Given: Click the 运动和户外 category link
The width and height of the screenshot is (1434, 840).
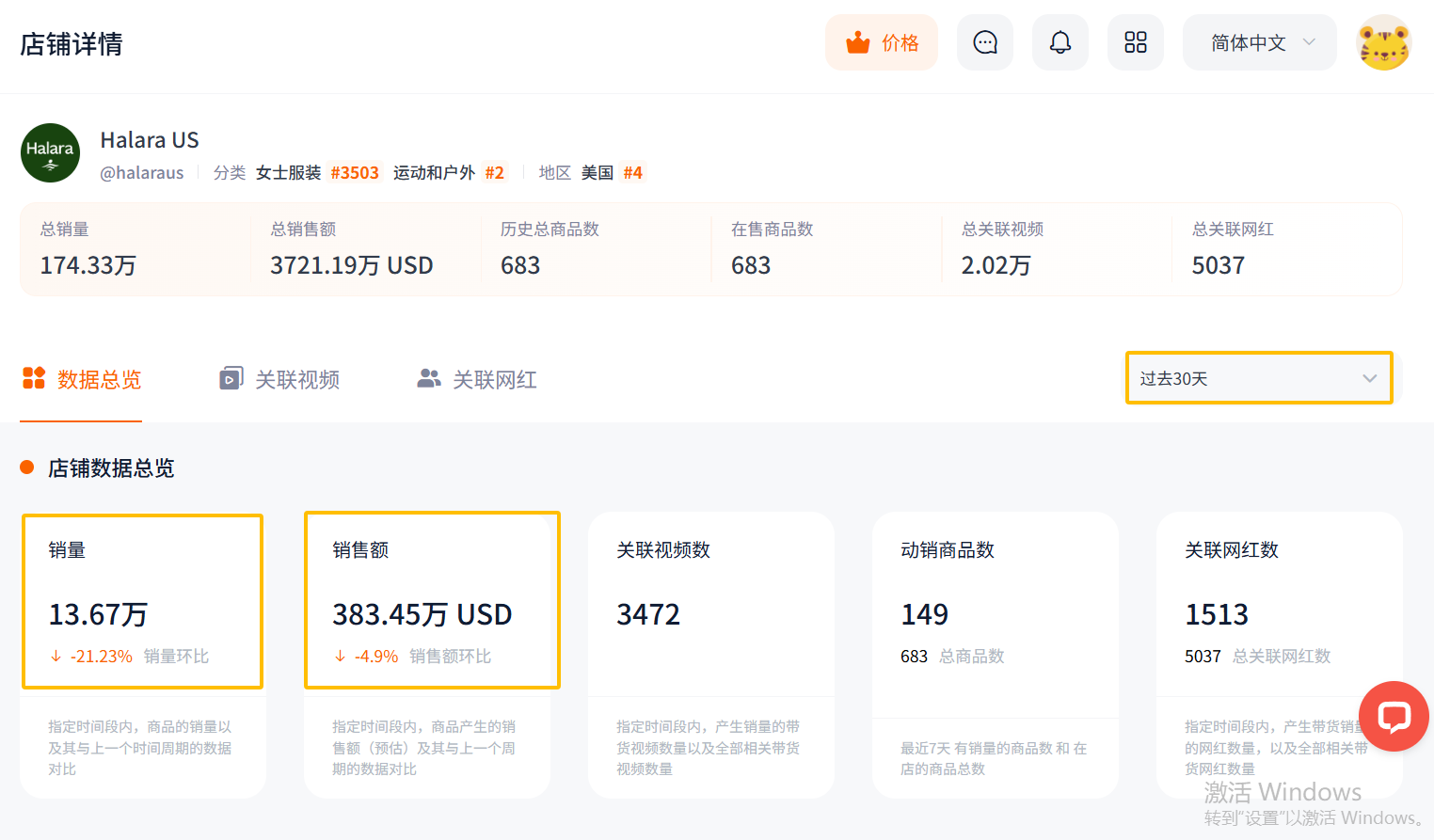Looking at the screenshot, I should click(434, 173).
